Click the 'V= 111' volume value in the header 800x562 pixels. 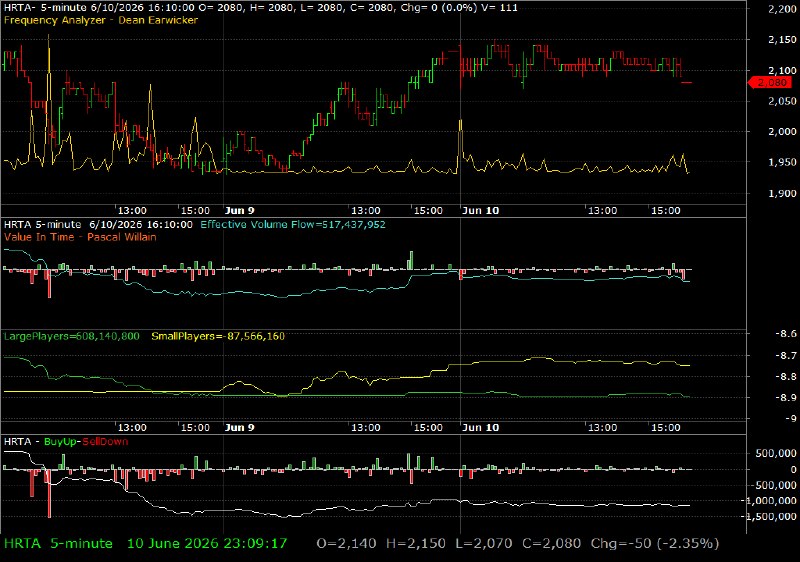[501, 8]
